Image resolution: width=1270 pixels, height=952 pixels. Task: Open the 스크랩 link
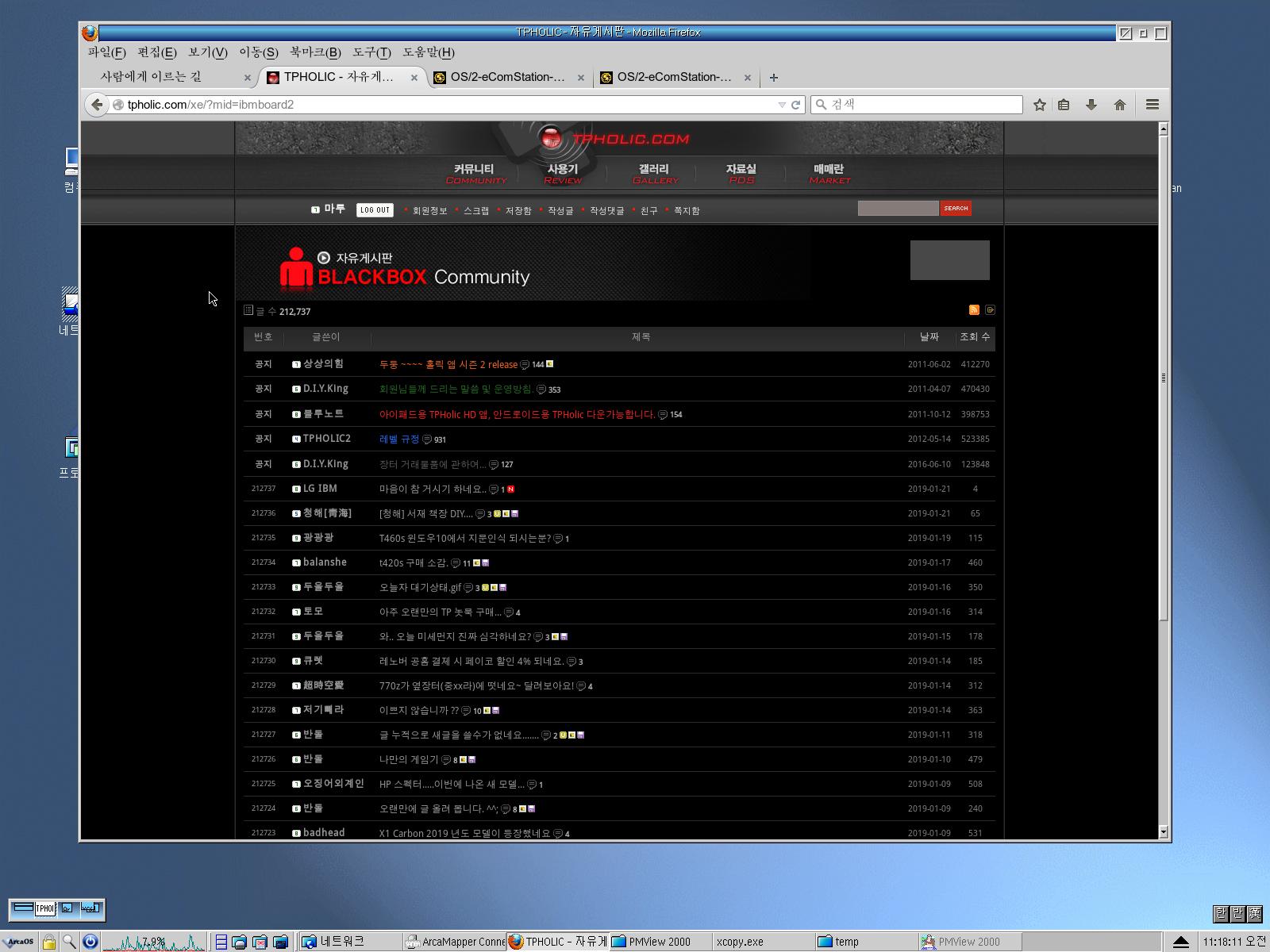pyautogui.click(x=476, y=211)
